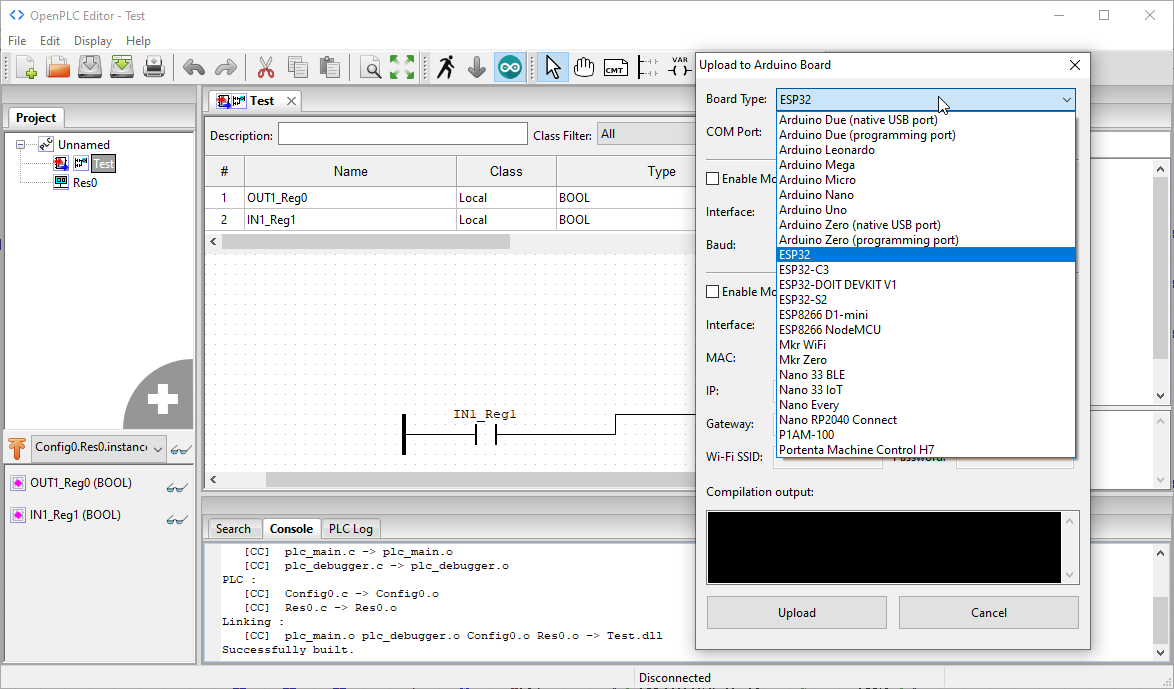Viewport: 1174px width, 689px height.
Task: Select the IN1_Reg1 contact in ladder diagram
Action: click(x=485, y=434)
